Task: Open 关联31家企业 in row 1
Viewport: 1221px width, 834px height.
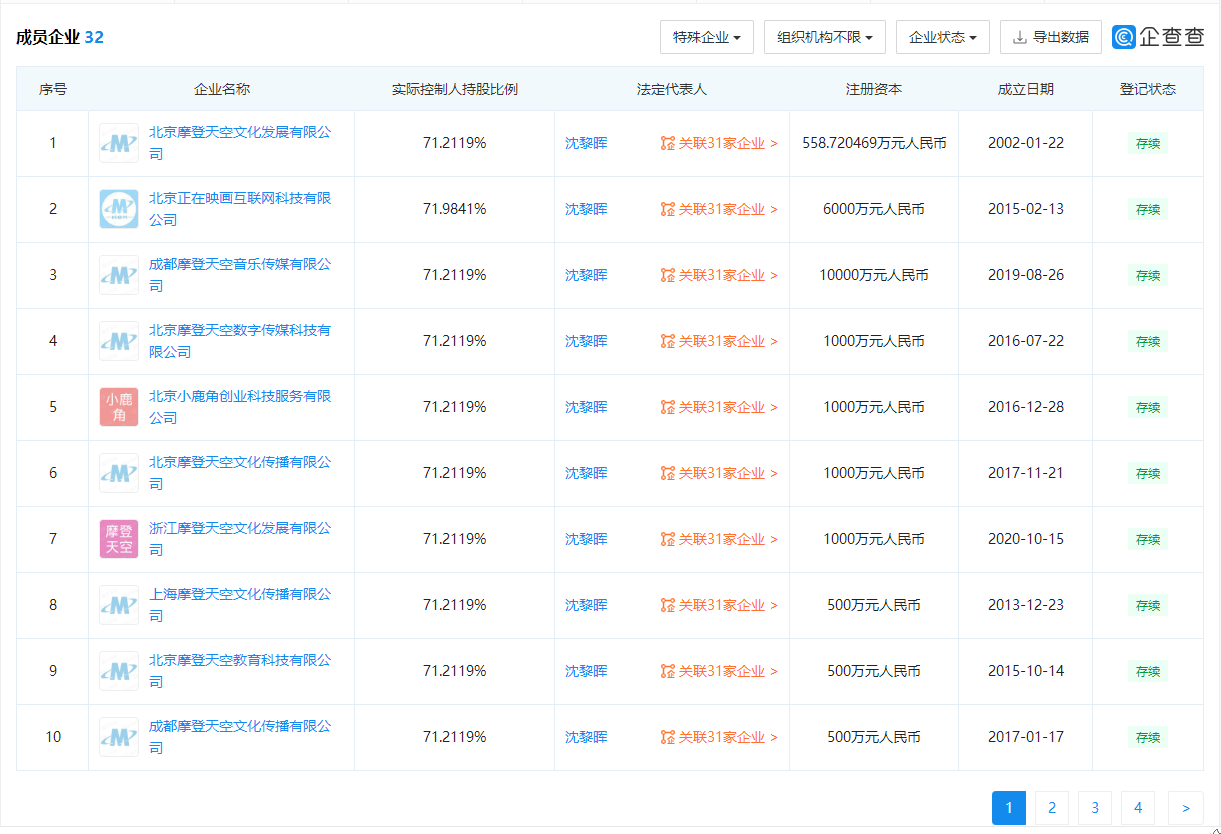Action: click(719, 143)
